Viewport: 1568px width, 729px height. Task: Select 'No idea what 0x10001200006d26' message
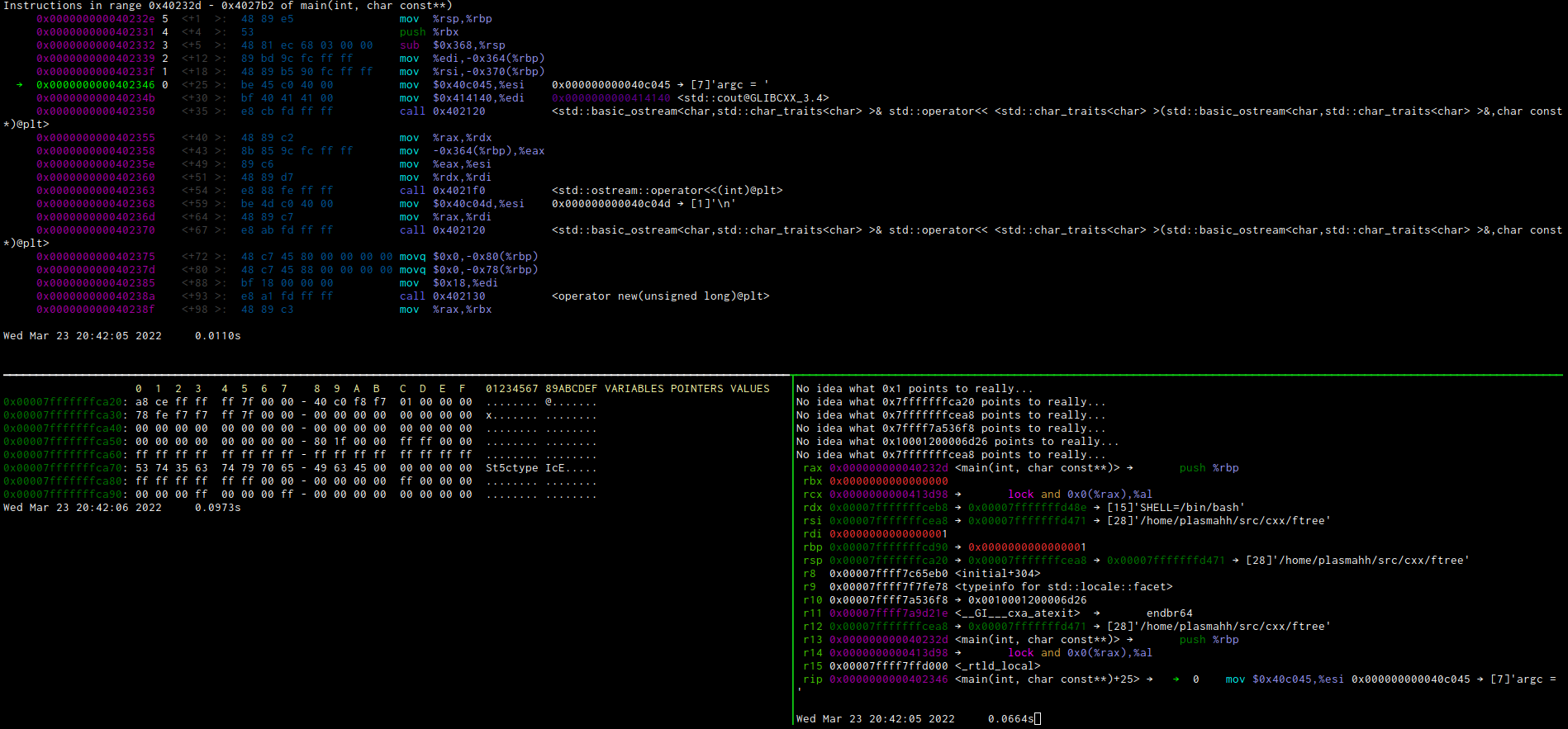click(x=957, y=442)
